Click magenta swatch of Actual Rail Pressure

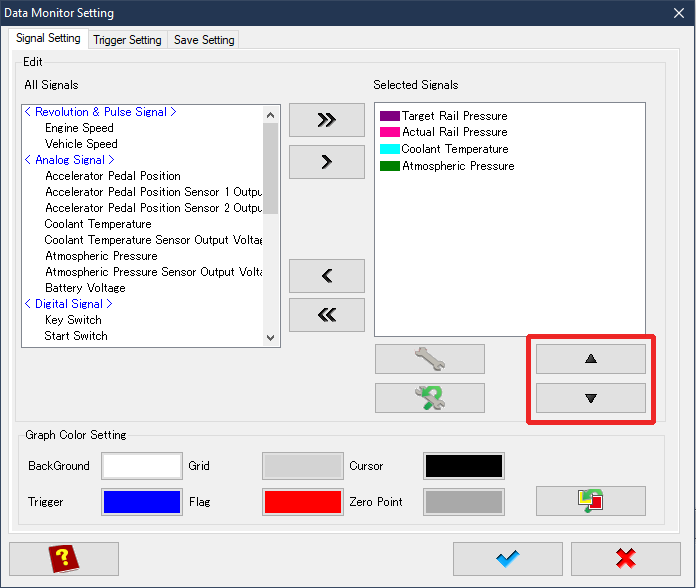pyautogui.click(x=390, y=132)
